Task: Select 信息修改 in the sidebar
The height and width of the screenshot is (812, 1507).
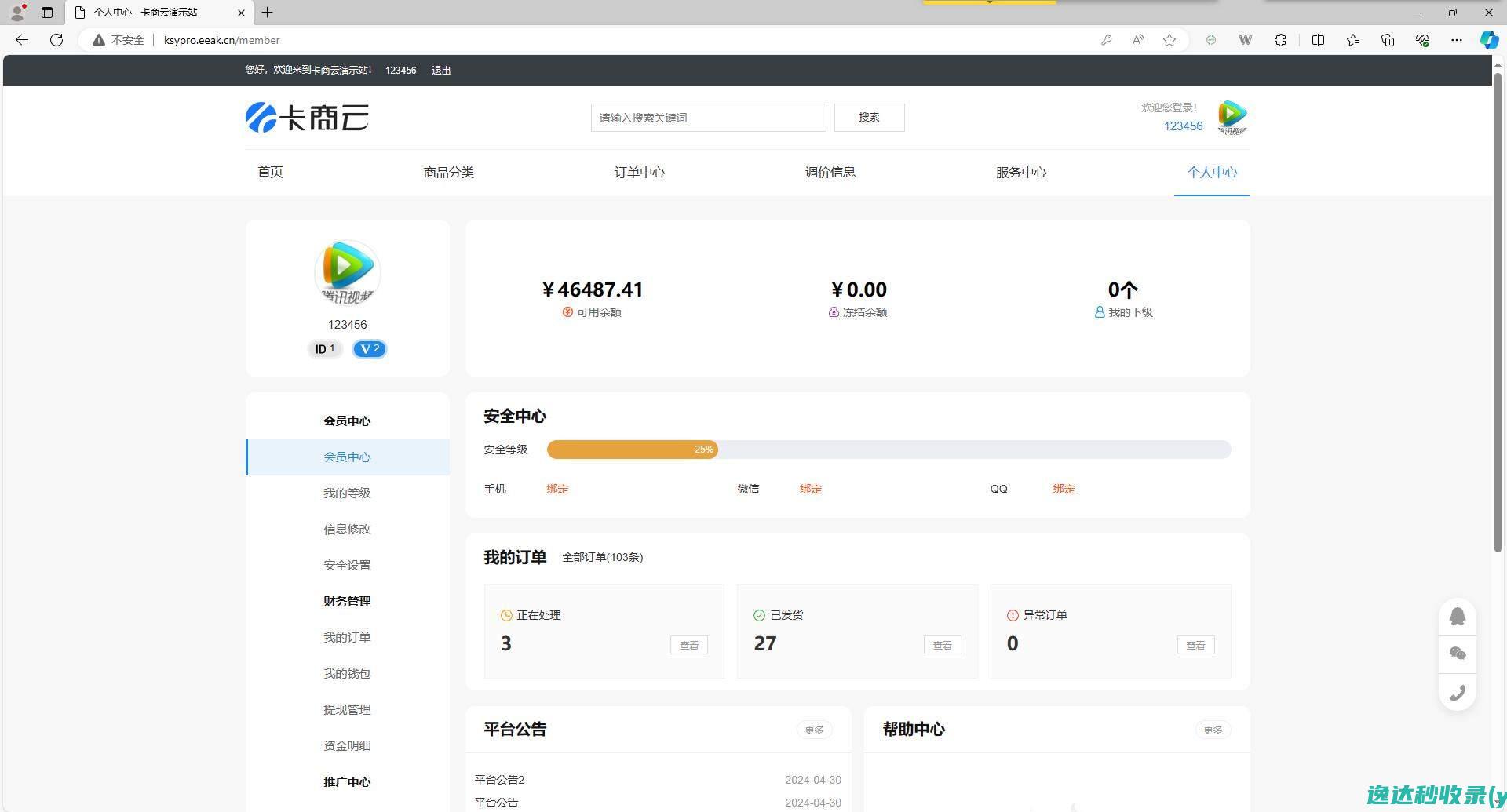Action: 347,530
